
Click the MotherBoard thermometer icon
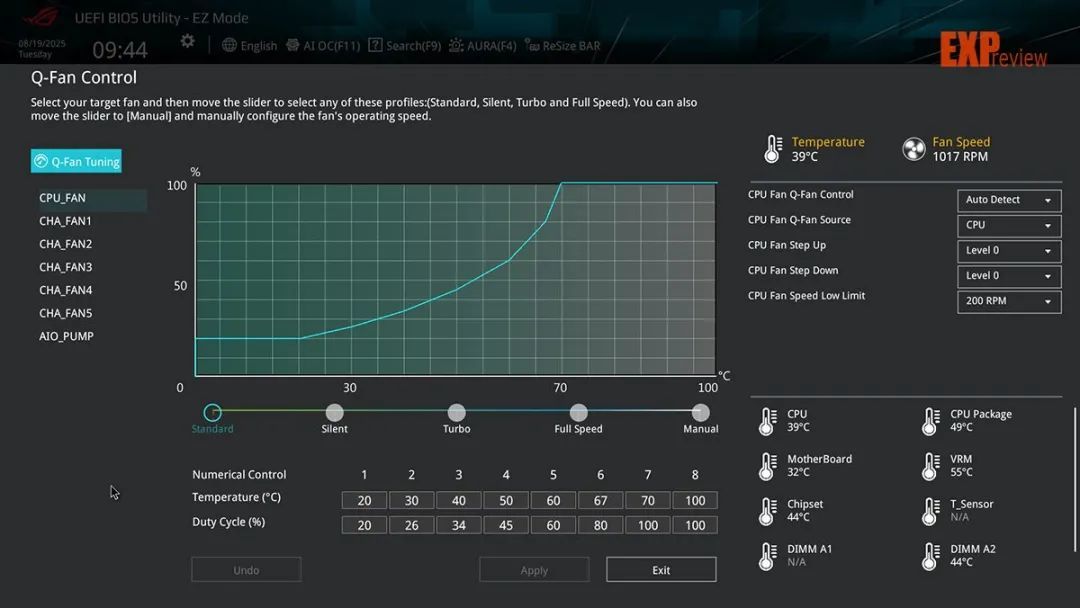click(767, 466)
